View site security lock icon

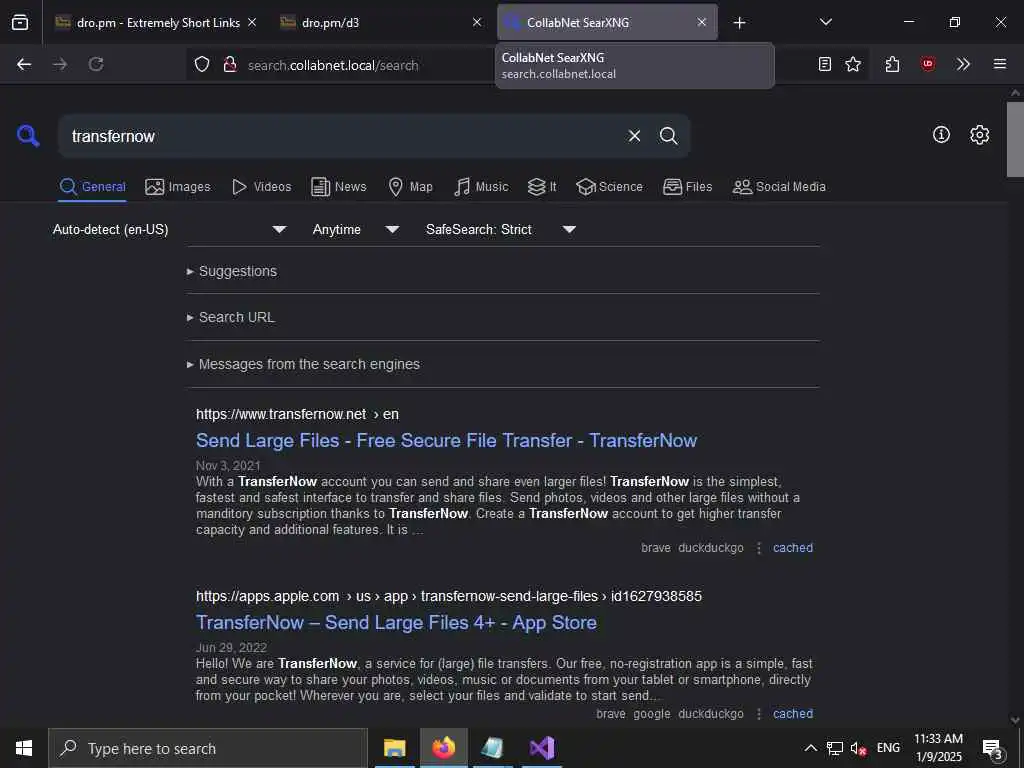click(x=230, y=64)
